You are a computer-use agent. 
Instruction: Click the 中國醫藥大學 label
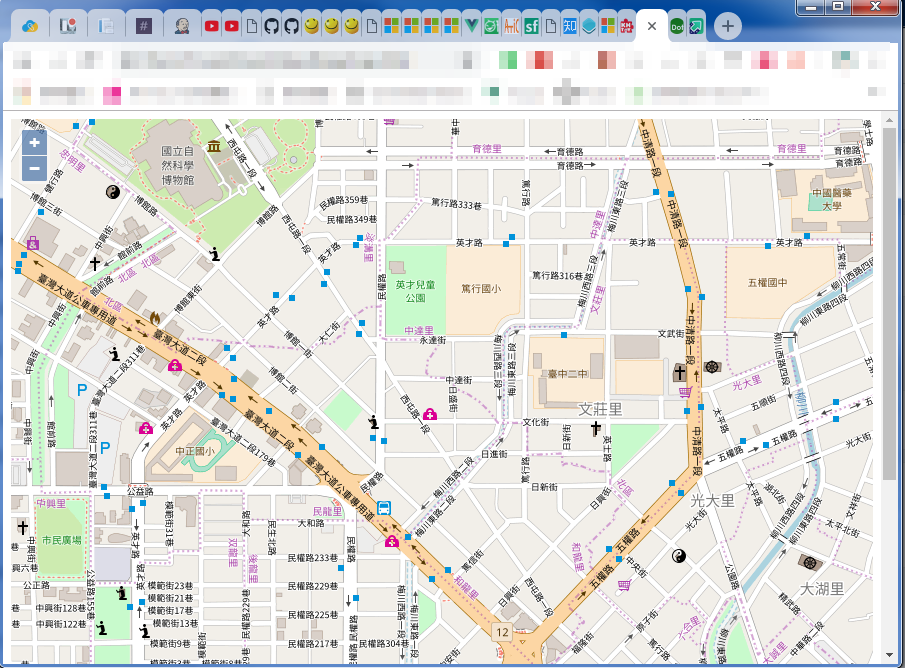click(x=832, y=199)
